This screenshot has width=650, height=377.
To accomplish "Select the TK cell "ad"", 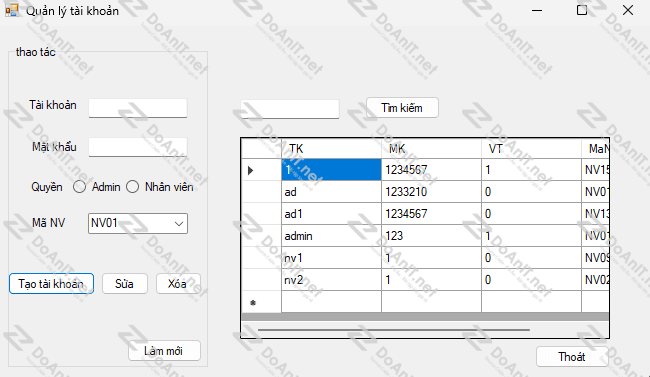I will pyautogui.click(x=331, y=192).
